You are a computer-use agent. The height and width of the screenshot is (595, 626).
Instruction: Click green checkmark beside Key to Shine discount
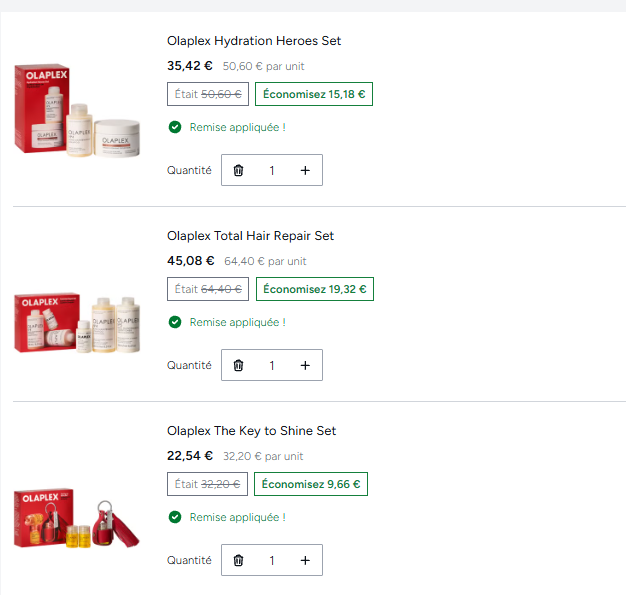click(x=175, y=517)
